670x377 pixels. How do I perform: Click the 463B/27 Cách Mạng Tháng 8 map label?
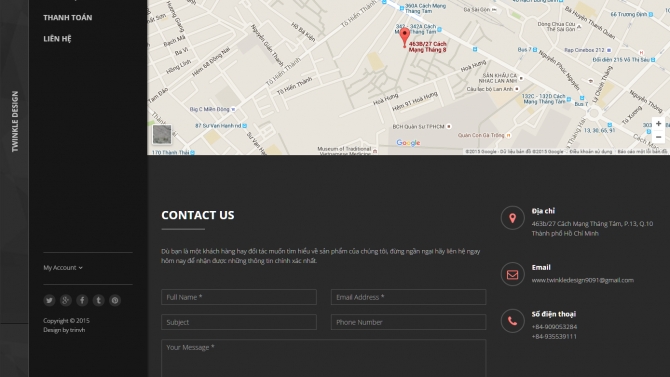coord(427,47)
